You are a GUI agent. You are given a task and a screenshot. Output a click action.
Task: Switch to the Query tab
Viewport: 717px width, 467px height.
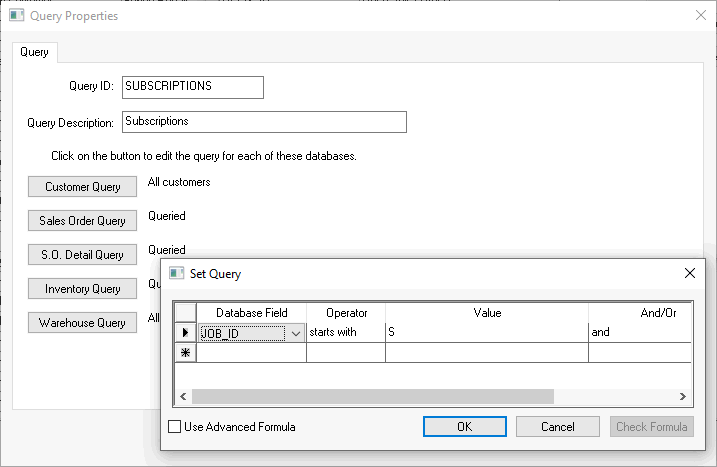[35, 52]
